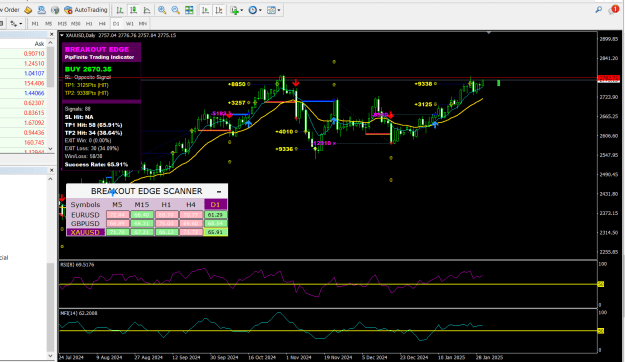Select the M30 timeframe button

point(76,24)
